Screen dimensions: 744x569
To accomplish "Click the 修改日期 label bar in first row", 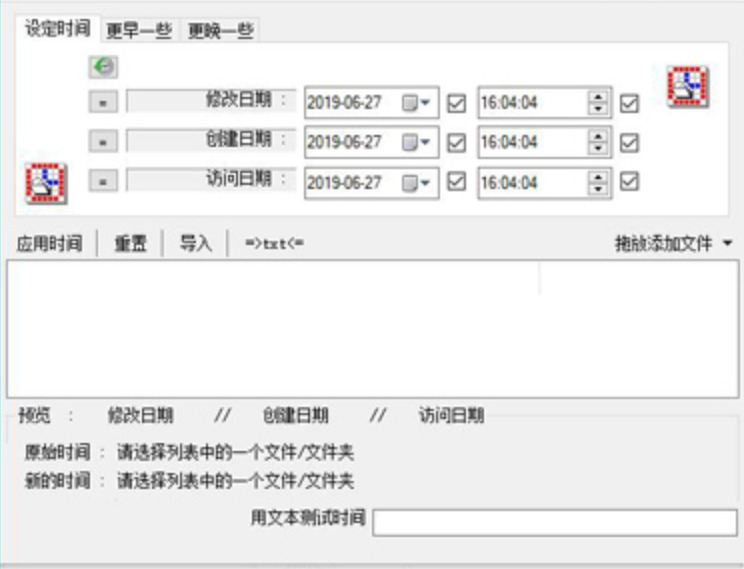I will tap(211, 101).
